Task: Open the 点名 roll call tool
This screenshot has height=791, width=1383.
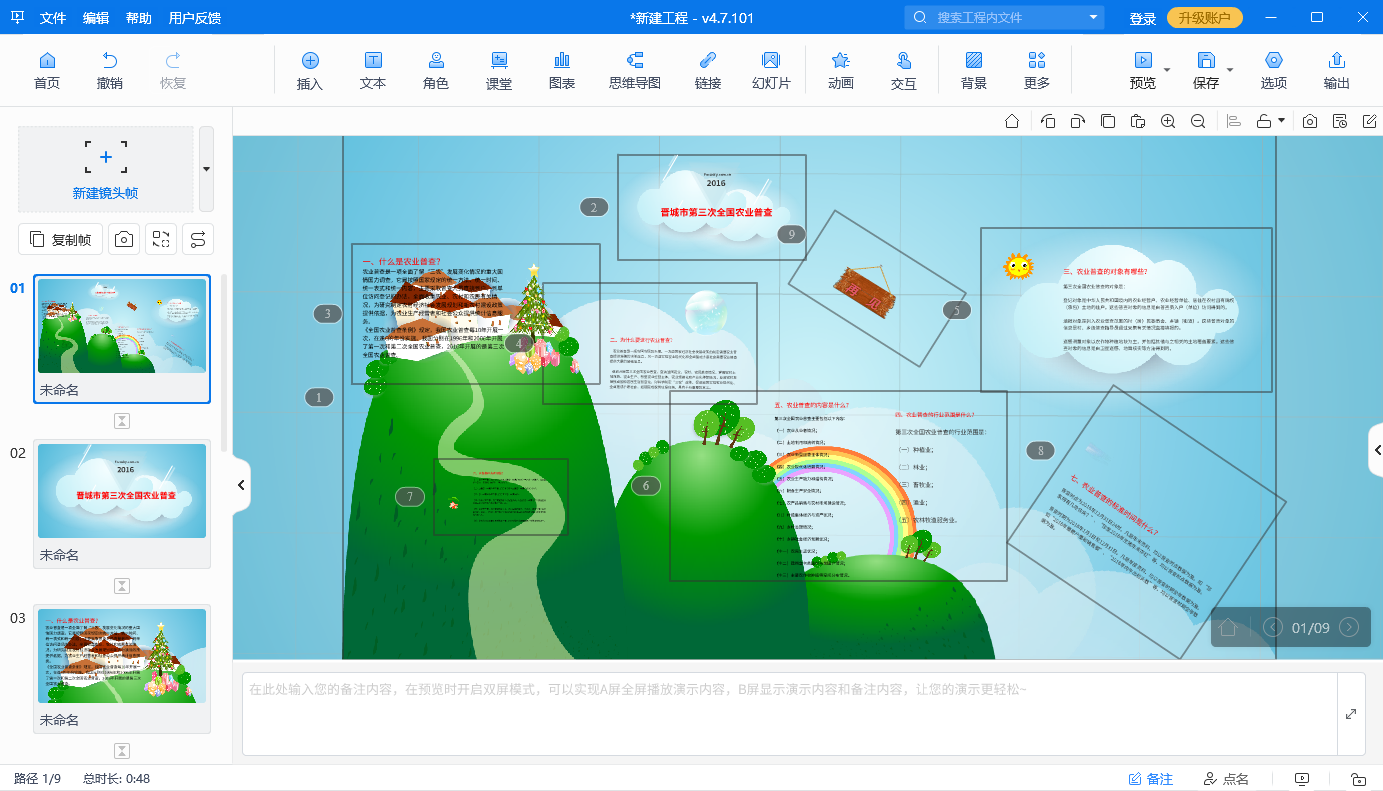Action: pyautogui.click(x=1226, y=779)
